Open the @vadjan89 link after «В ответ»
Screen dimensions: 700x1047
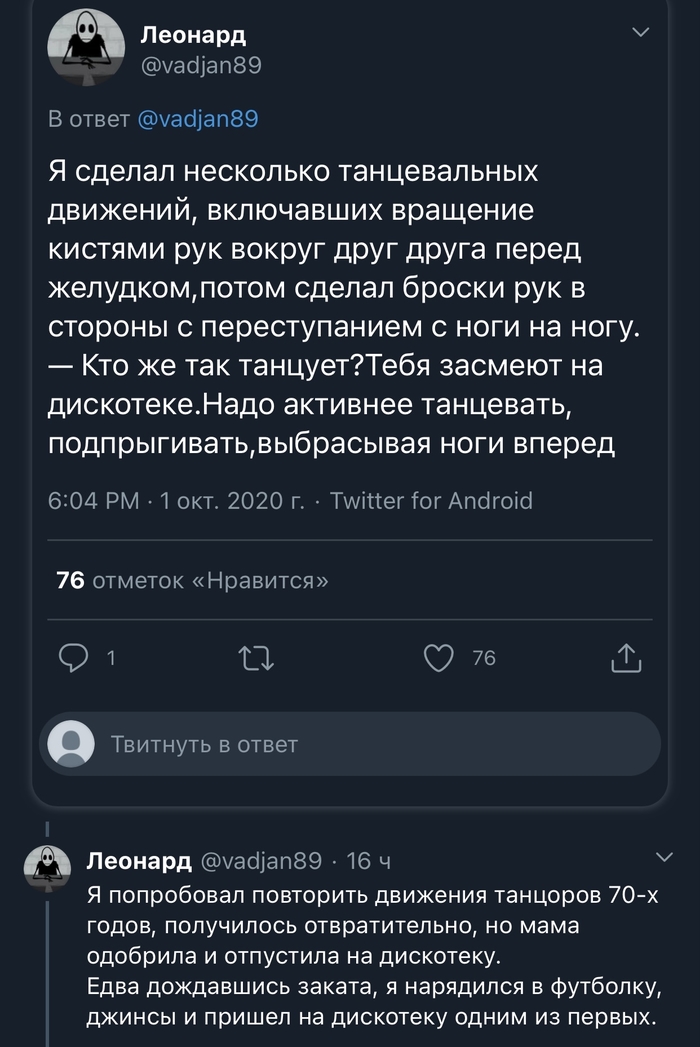[196, 119]
